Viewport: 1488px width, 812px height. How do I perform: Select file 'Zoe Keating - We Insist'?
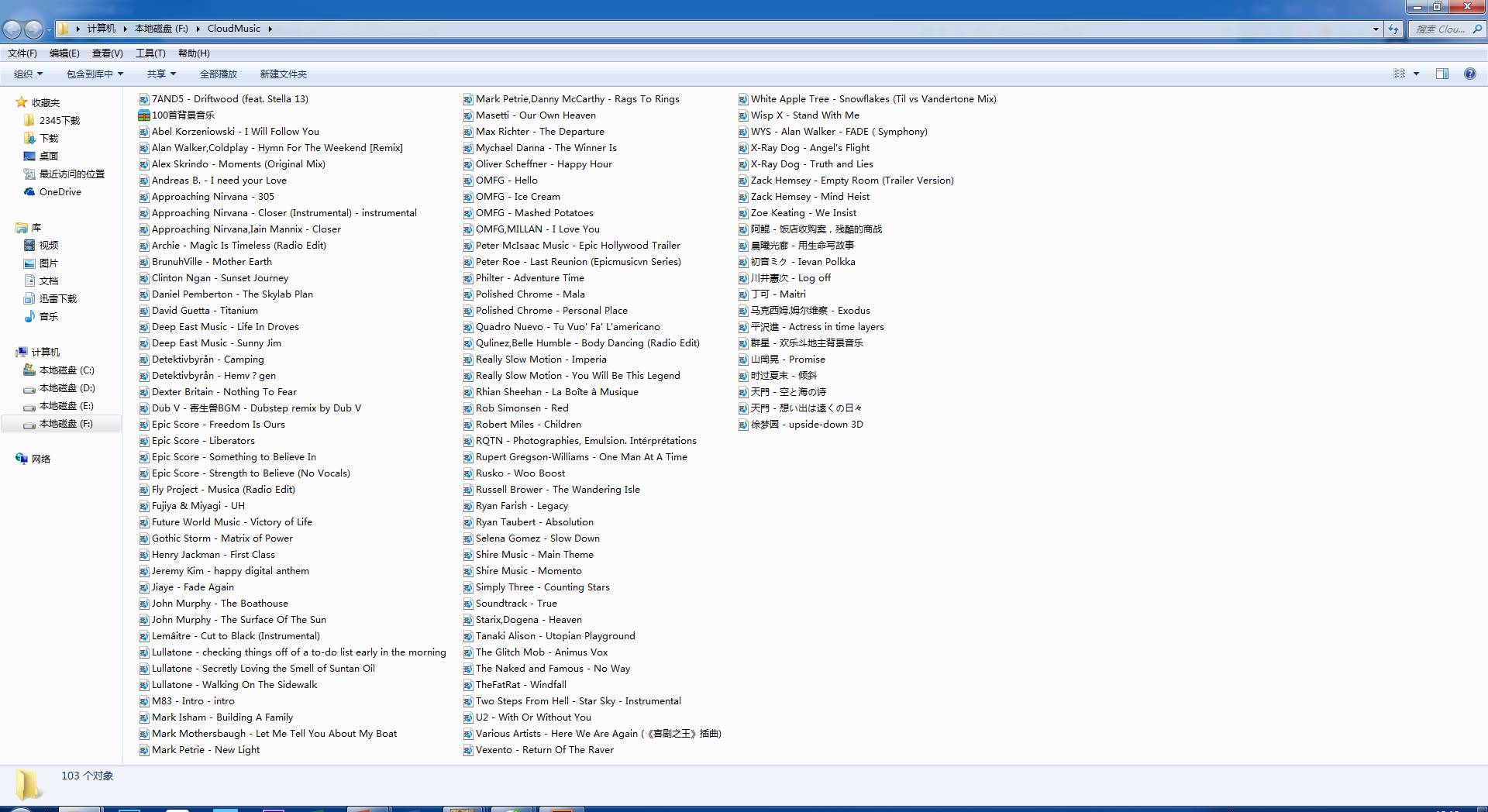[x=804, y=213]
